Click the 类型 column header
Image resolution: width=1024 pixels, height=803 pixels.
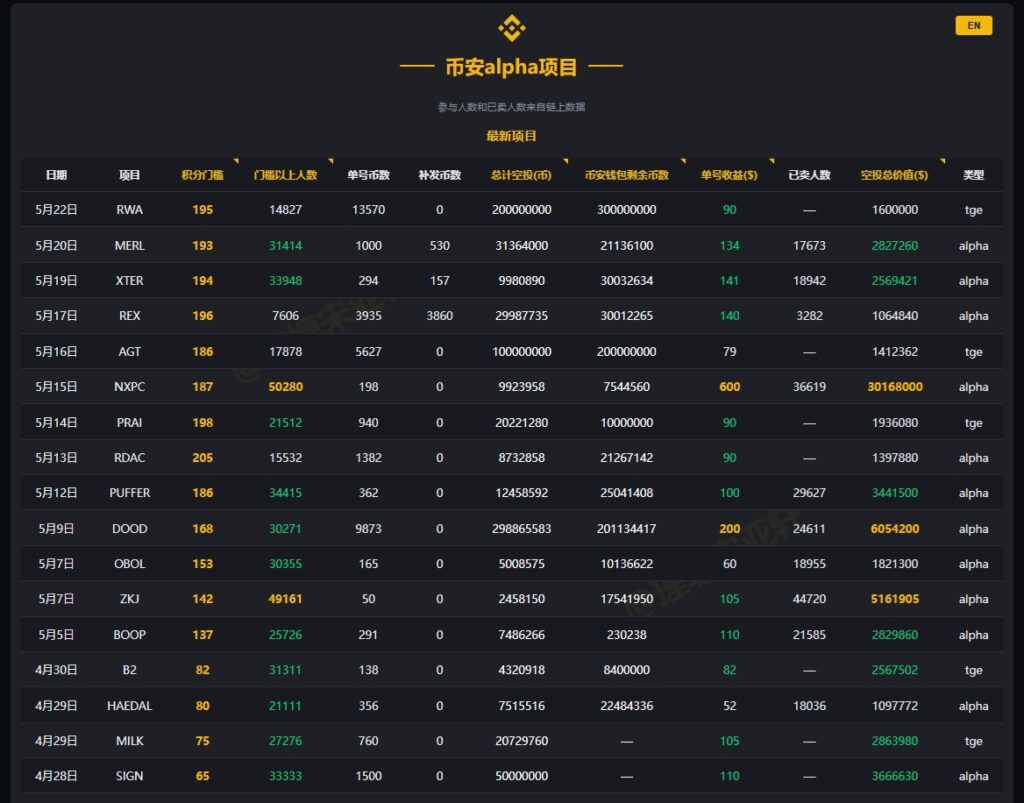(x=973, y=175)
